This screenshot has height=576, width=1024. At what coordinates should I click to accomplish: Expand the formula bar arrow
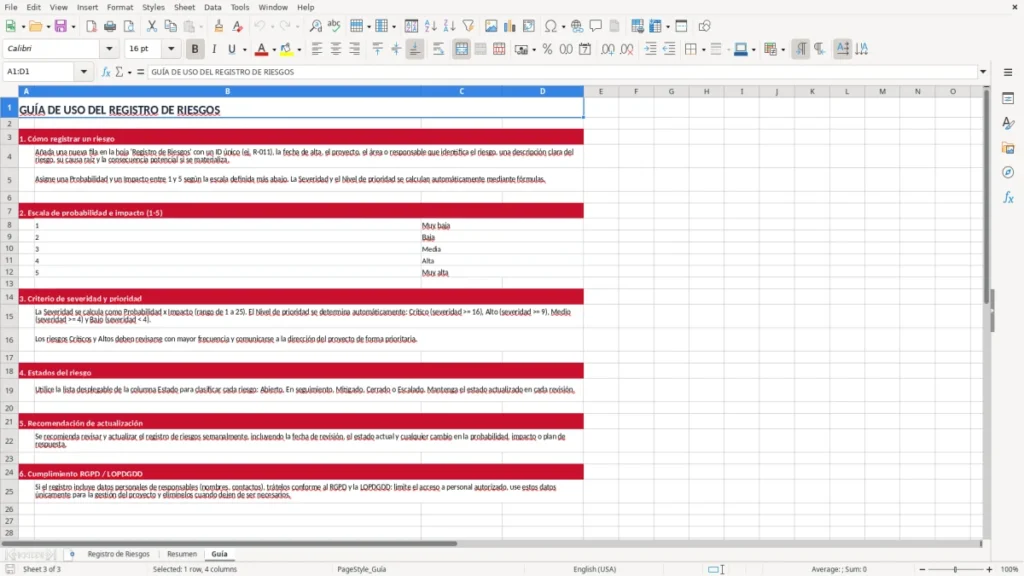(983, 72)
